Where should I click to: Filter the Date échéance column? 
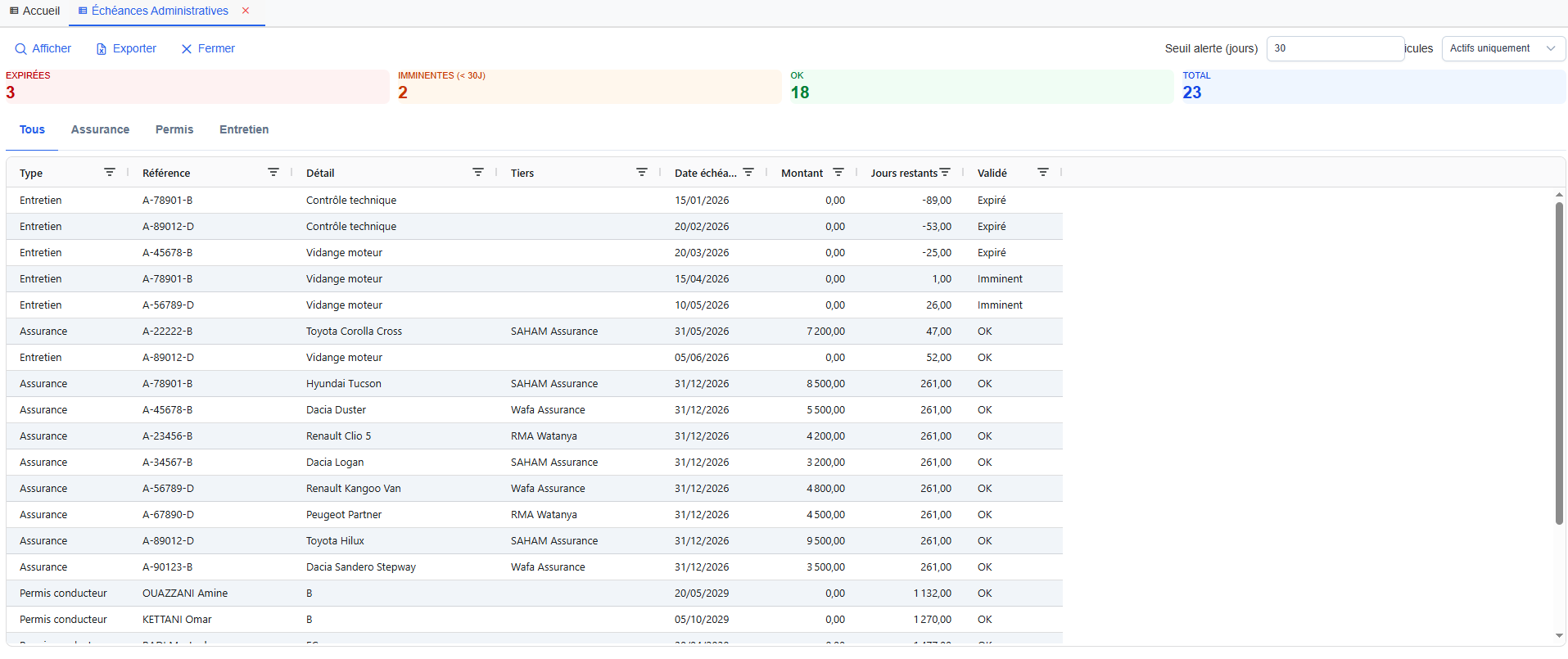point(748,172)
